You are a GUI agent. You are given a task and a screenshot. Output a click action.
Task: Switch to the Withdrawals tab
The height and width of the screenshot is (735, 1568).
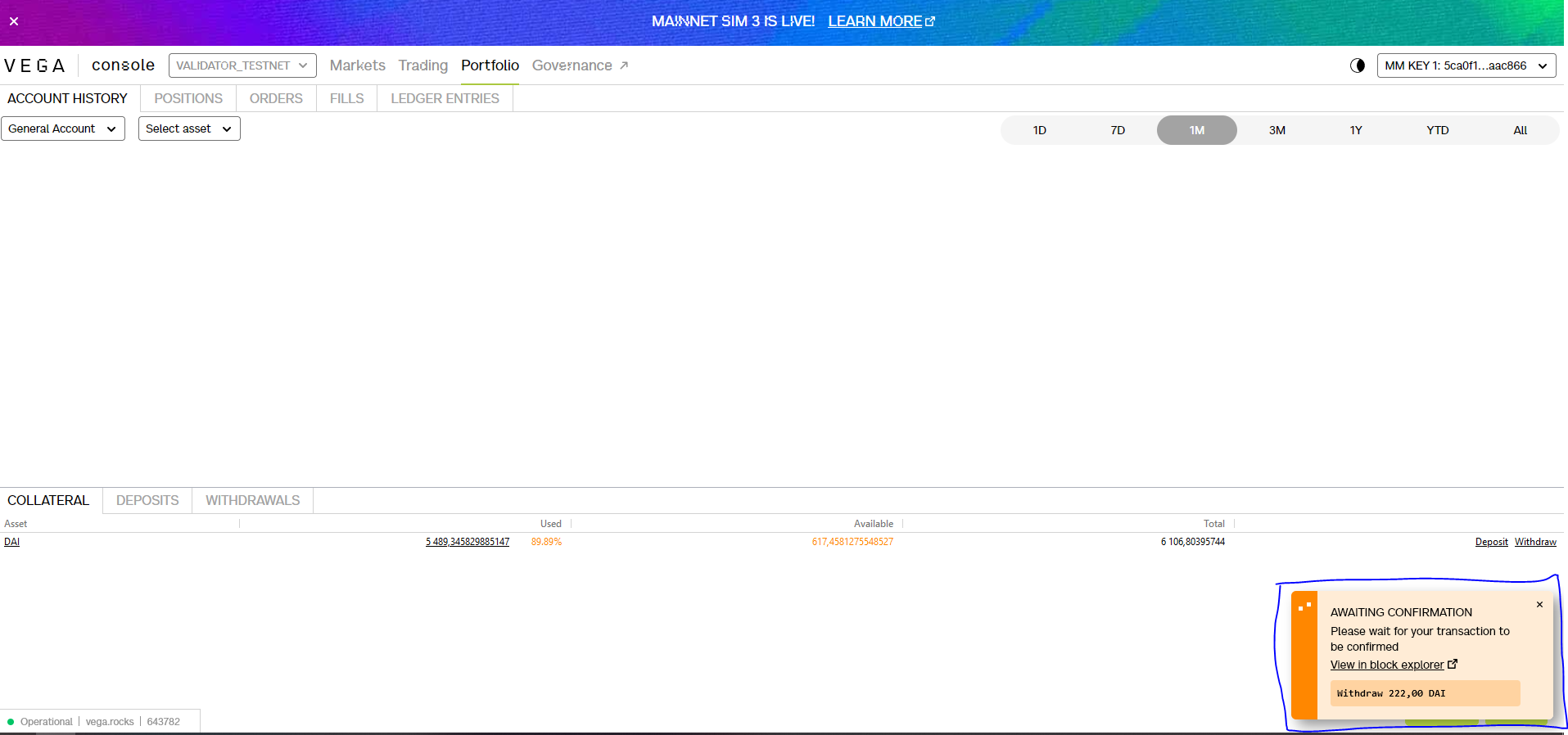pyautogui.click(x=252, y=500)
